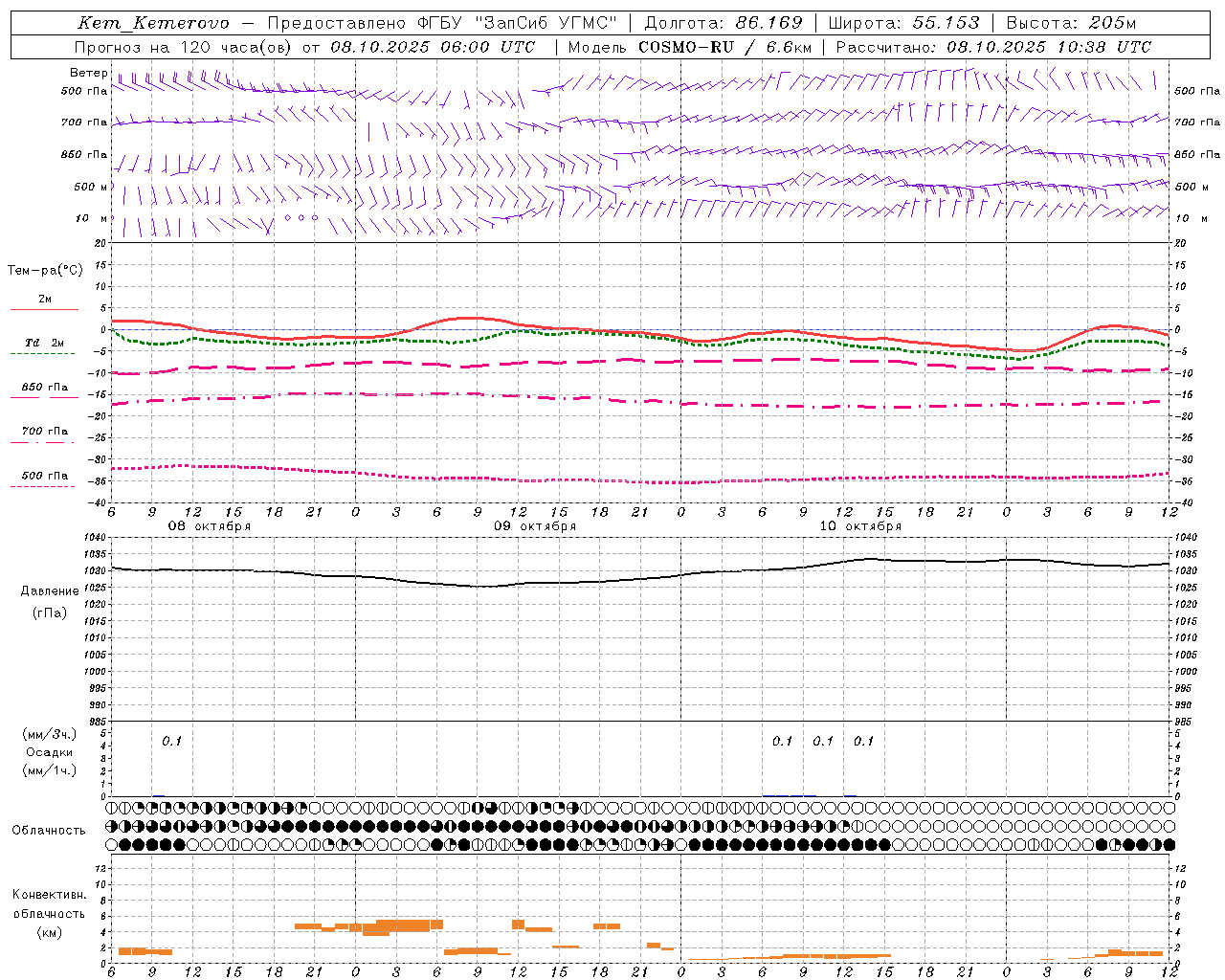This screenshot has height=980, width=1225.
Task: Click the Прогноз на 120 часа(ов) text
Action: pyautogui.click(x=185, y=47)
